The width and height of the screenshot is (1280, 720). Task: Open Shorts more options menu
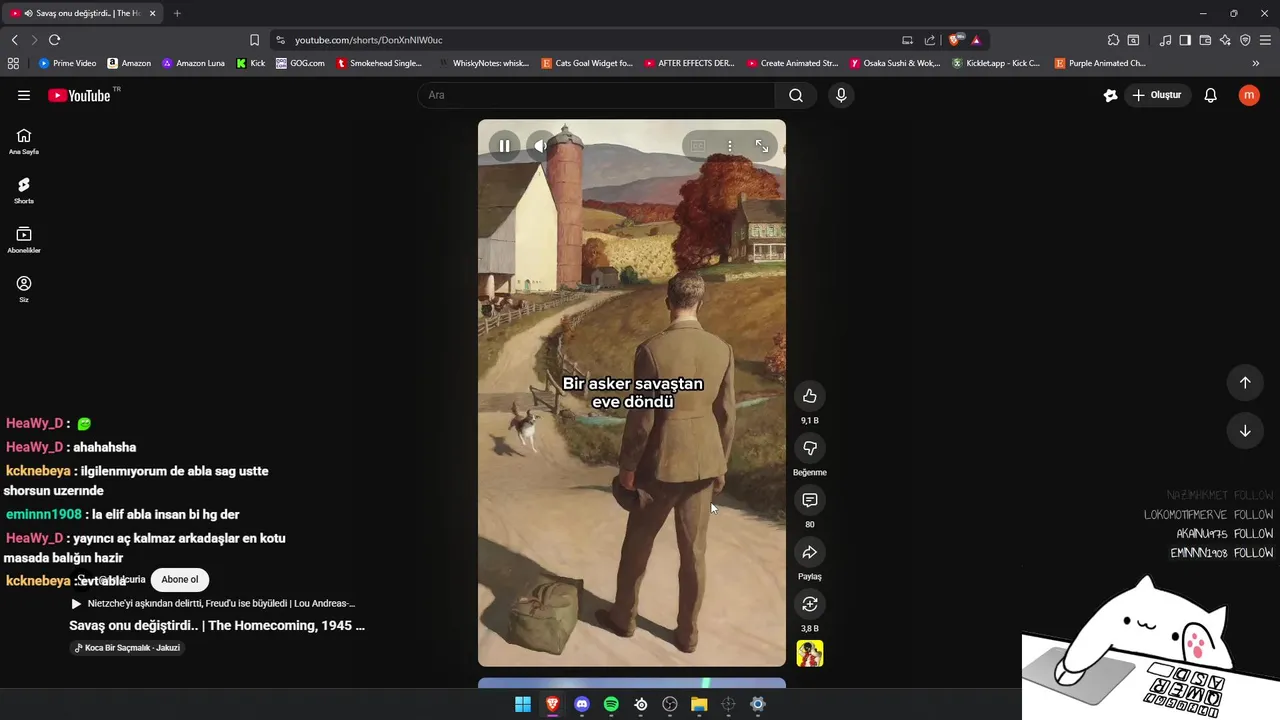coord(730,146)
